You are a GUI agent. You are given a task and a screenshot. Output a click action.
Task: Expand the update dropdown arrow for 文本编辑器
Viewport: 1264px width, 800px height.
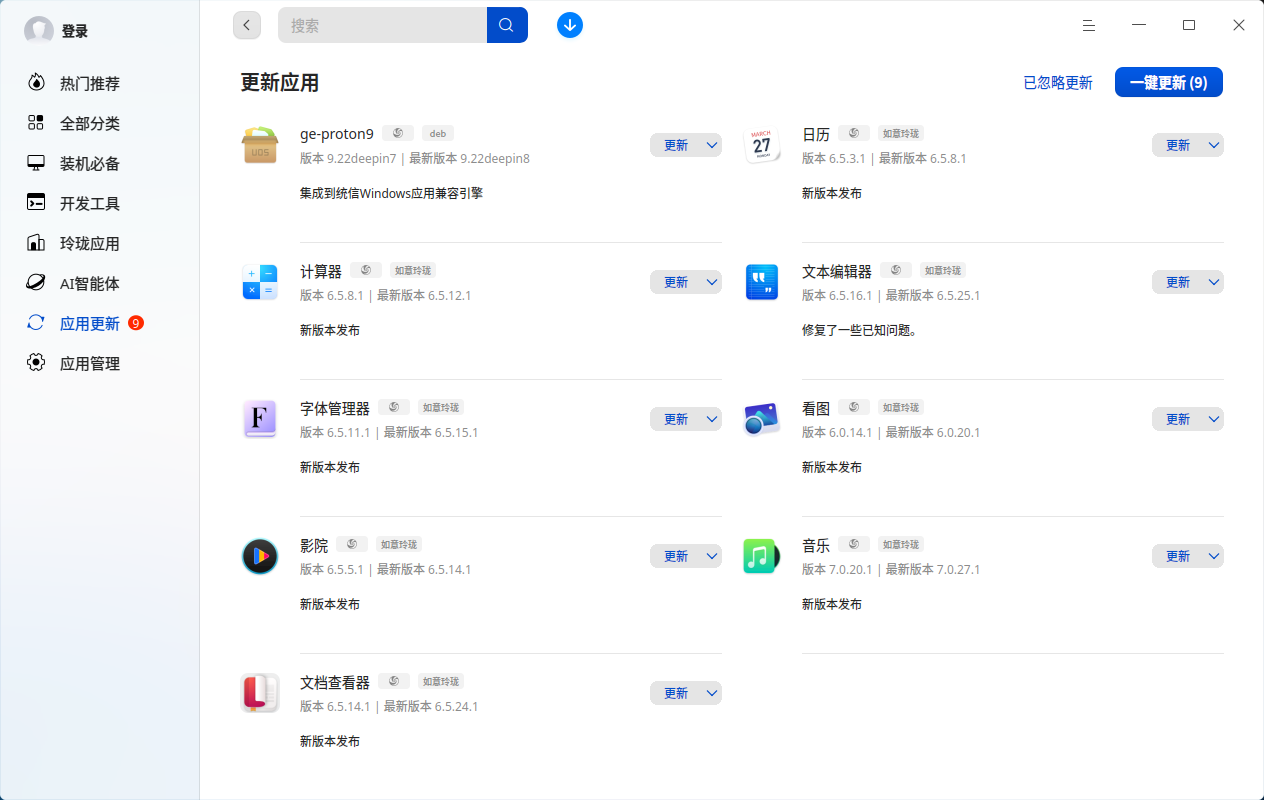click(1214, 282)
